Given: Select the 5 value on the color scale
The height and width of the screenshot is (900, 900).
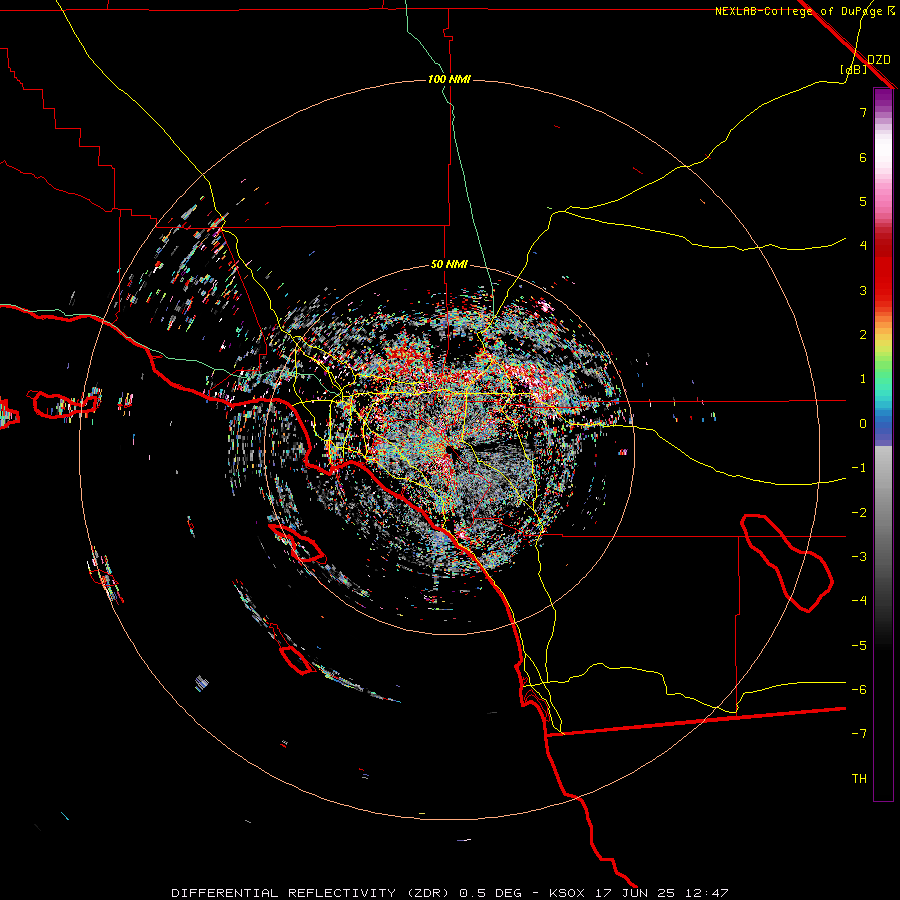Looking at the screenshot, I should coord(863,201).
